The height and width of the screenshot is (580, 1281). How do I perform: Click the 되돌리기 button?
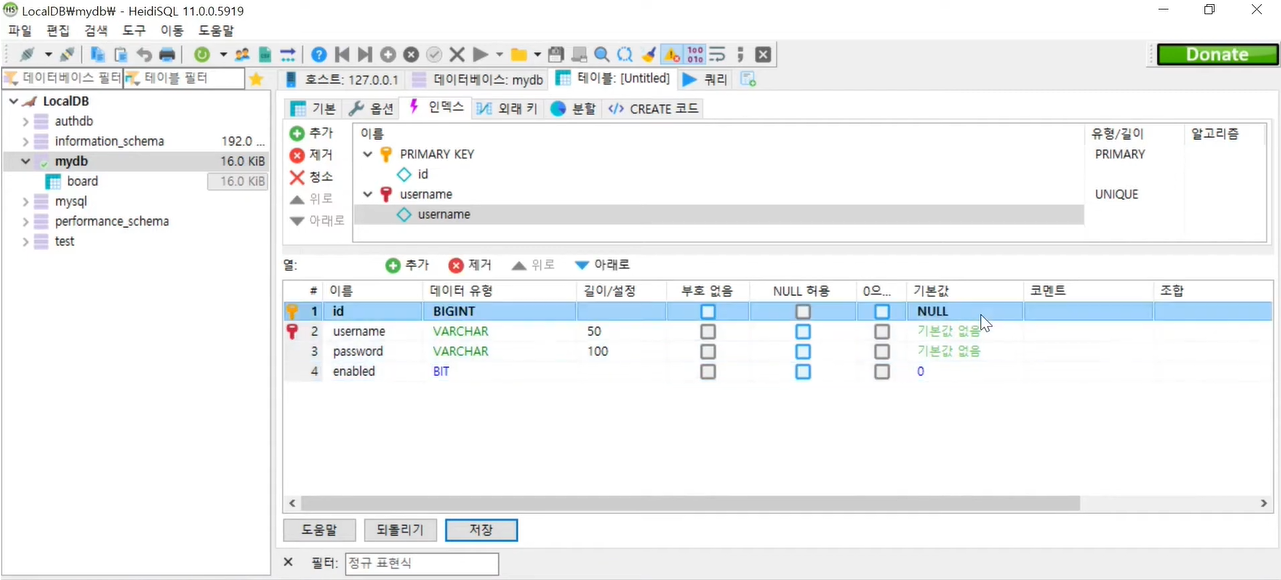click(400, 530)
